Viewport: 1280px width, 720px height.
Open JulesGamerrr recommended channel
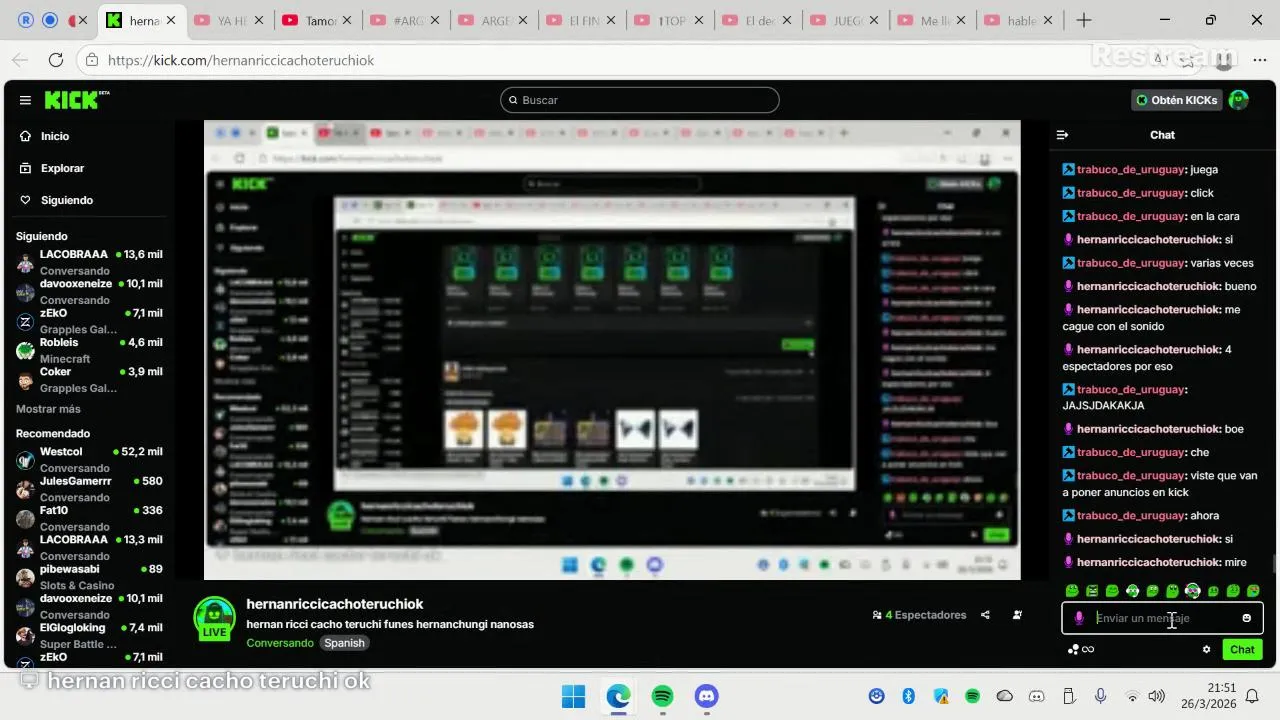89,489
